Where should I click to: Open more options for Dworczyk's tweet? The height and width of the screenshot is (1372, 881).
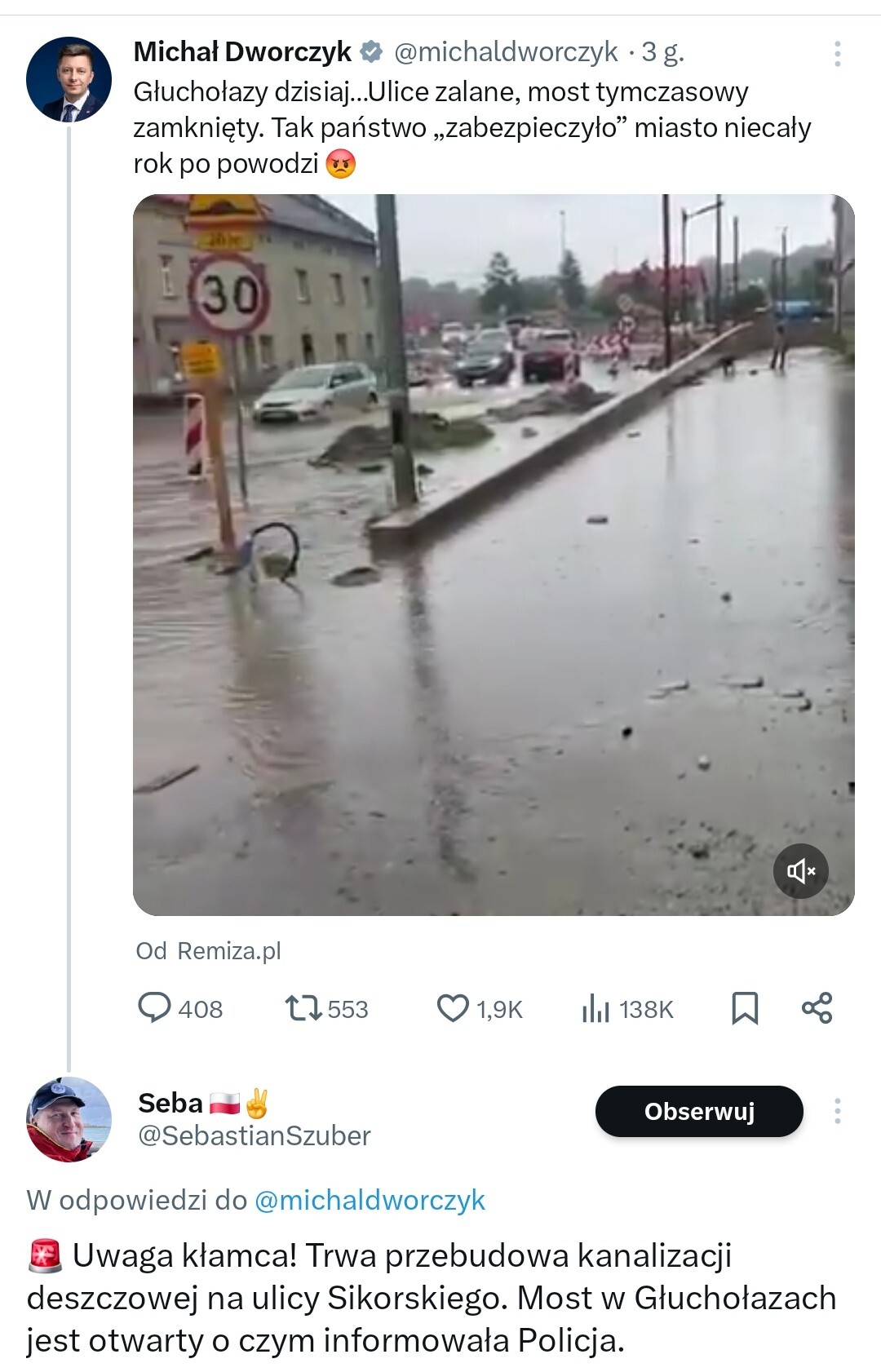tap(837, 54)
